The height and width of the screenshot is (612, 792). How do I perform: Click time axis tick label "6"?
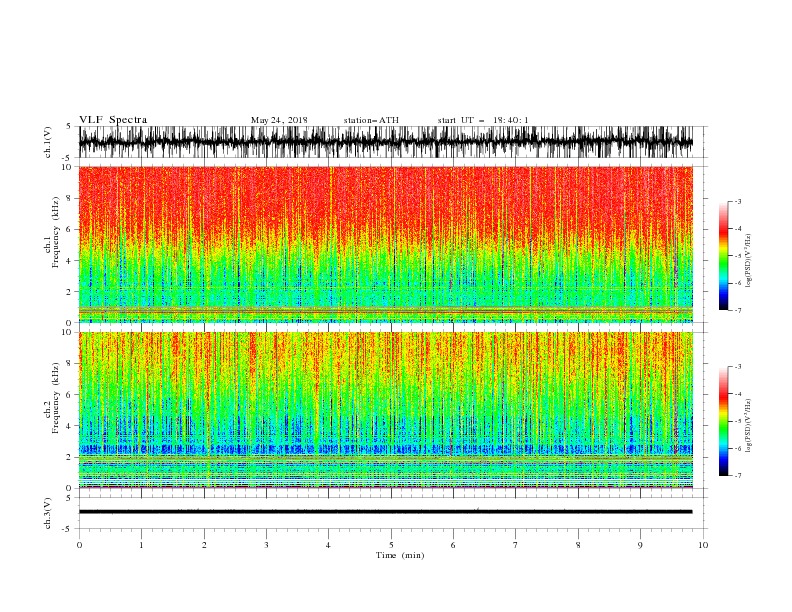[x=453, y=545]
